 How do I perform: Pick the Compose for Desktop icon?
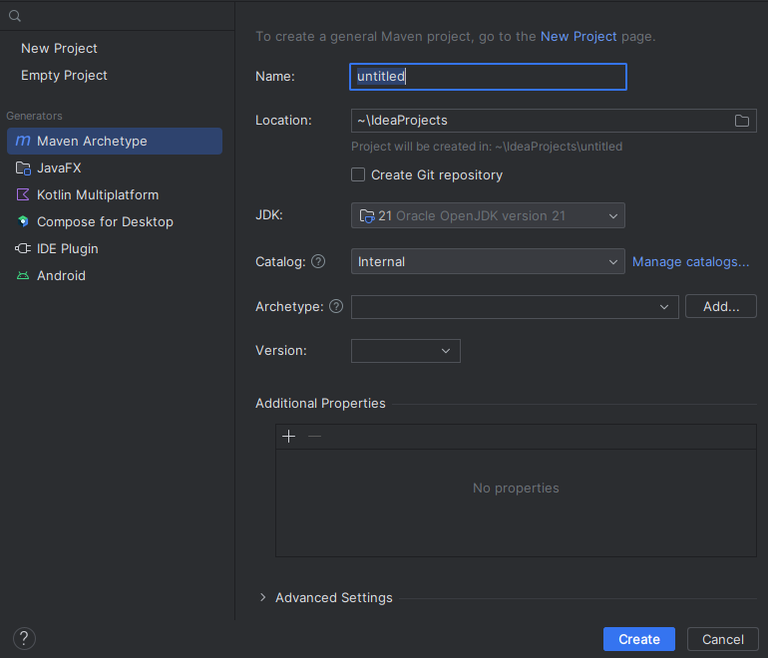[23, 222]
